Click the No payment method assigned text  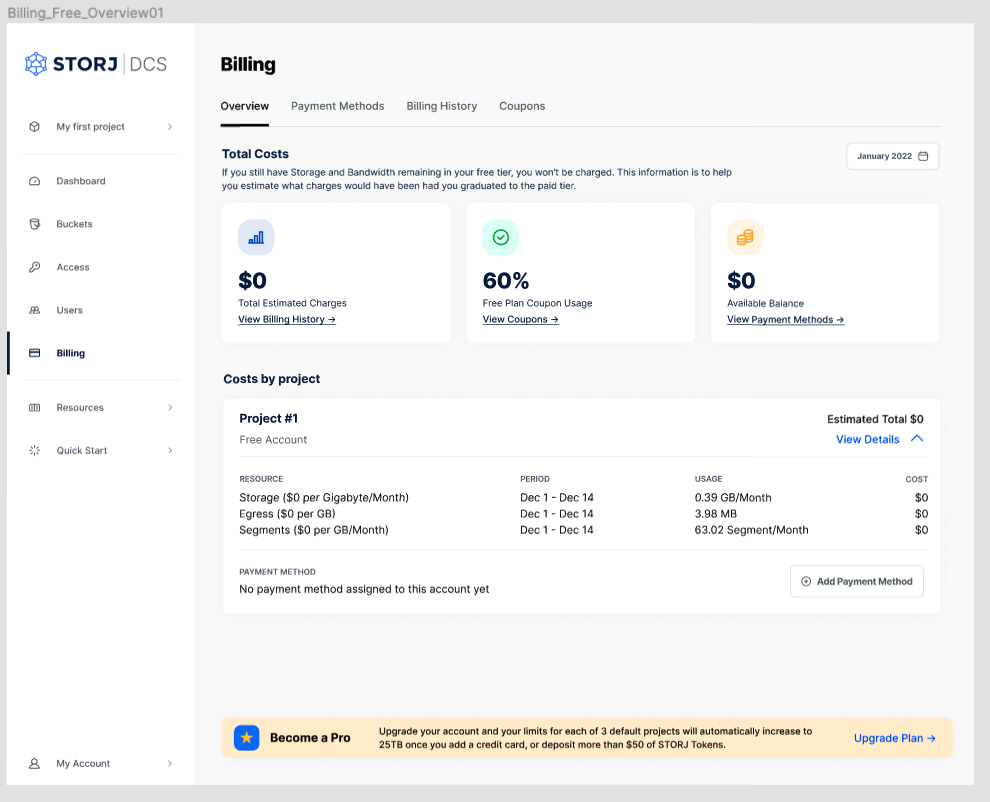pyautogui.click(x=364, y=589)
